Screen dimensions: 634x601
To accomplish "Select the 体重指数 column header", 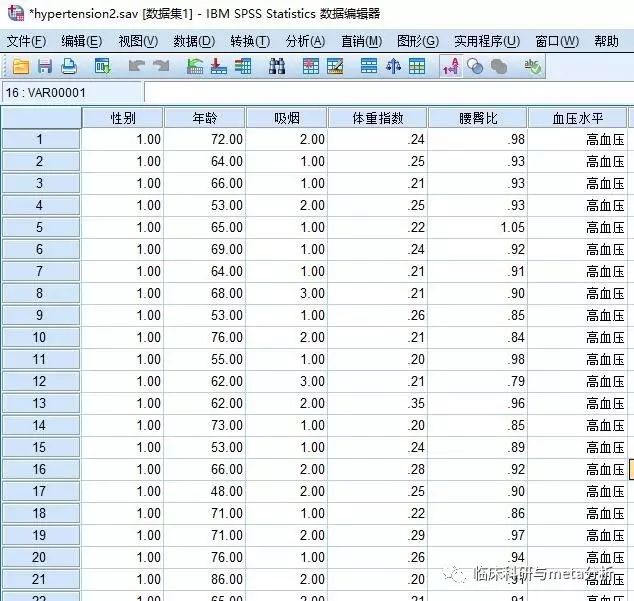I will tap(378, 118).
